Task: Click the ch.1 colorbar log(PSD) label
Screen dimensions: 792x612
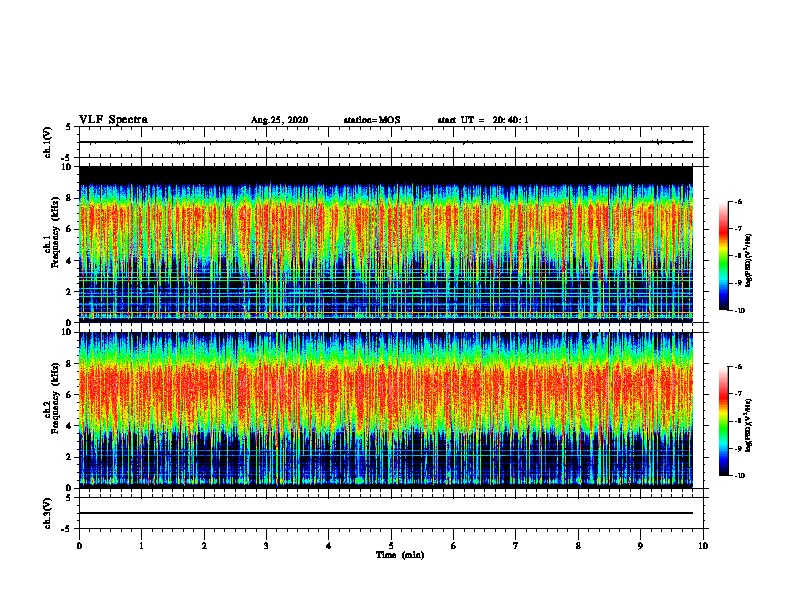Action: pyautogui.click(x=749, y=260)
